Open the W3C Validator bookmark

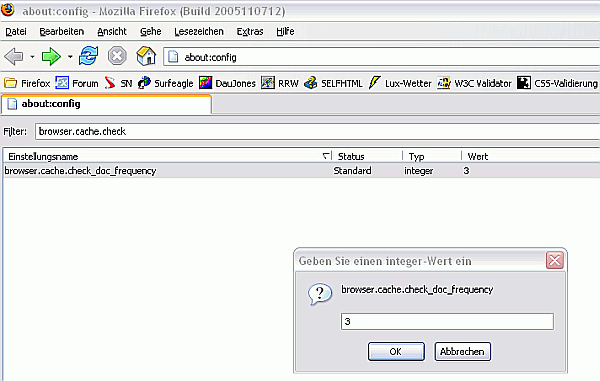(474, 83)
